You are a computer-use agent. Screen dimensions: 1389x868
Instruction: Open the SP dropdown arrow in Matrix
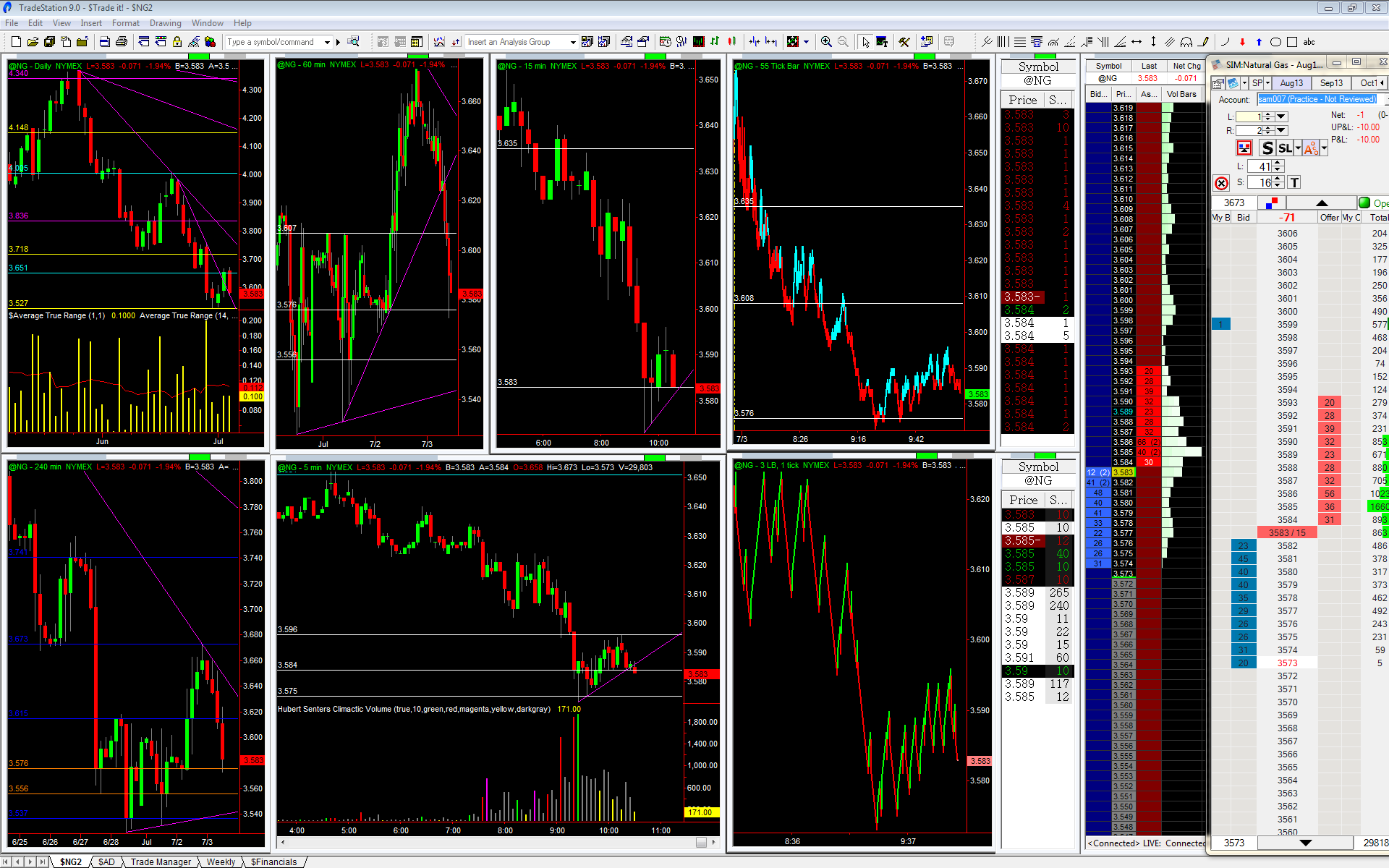point(1267,83)
